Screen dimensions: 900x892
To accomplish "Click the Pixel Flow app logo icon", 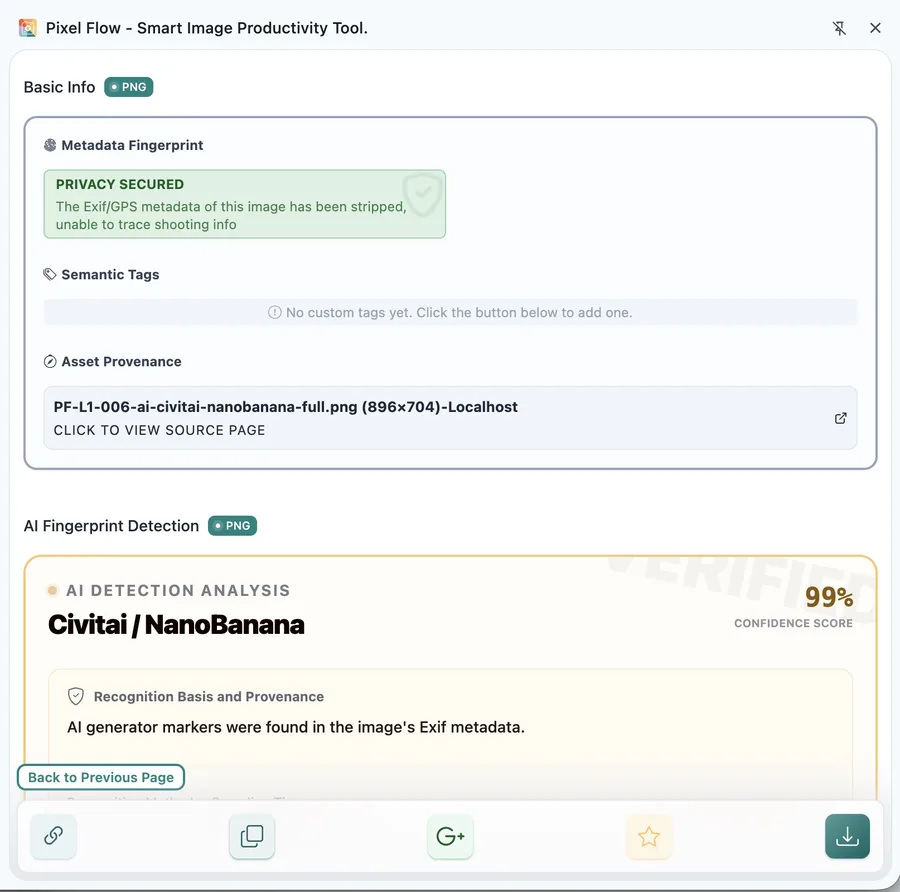I will click(28, 28).
